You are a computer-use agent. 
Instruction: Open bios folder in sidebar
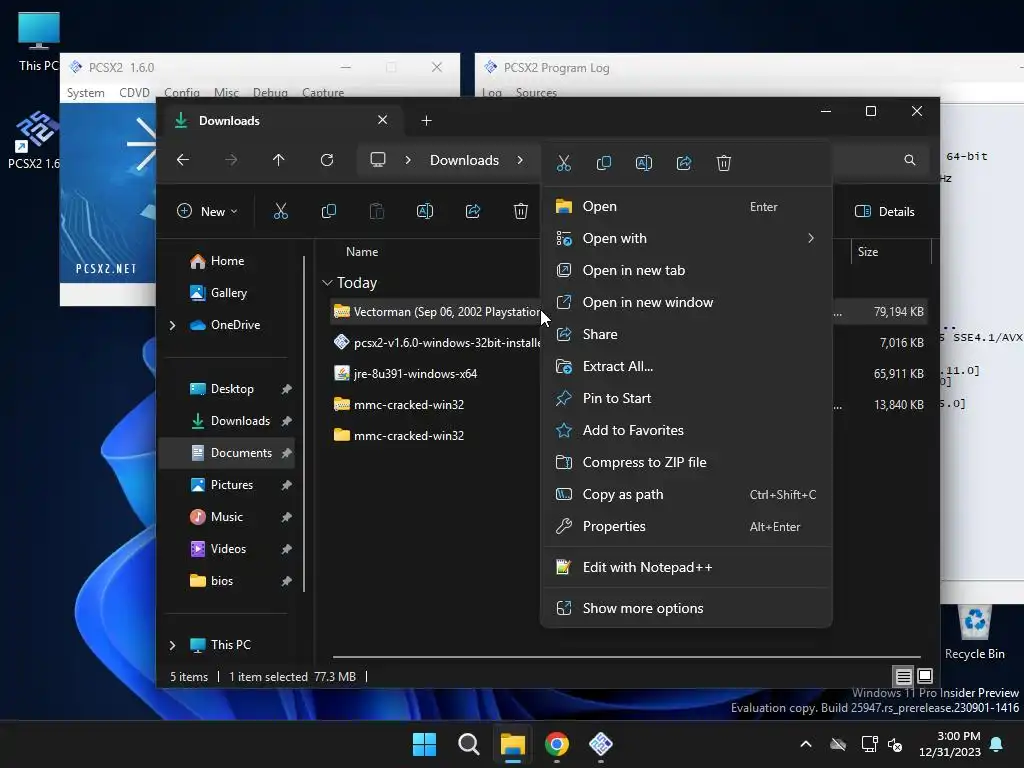(x=227, y=581)
